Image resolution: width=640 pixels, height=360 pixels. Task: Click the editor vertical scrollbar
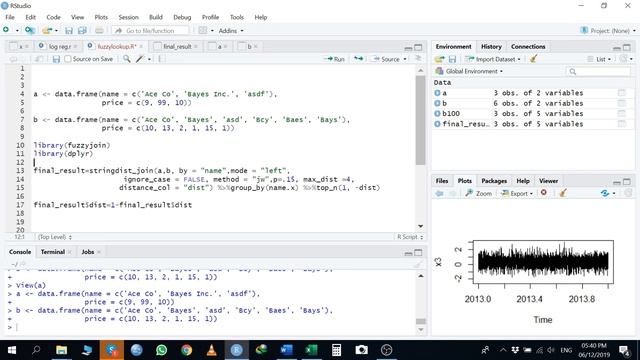click(x=420, y=120)
